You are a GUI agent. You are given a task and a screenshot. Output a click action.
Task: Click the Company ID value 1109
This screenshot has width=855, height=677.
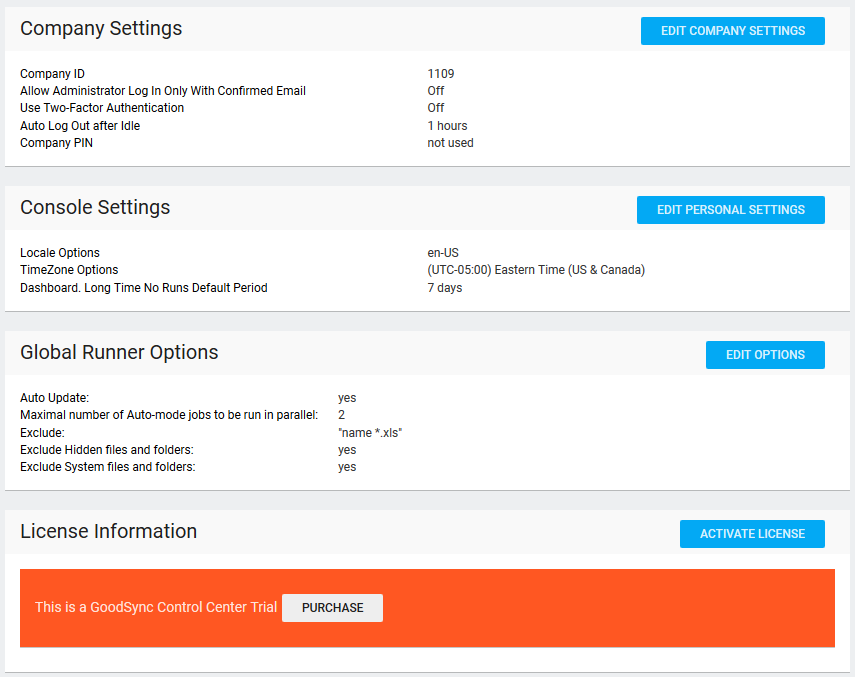[x=441, y=74]
